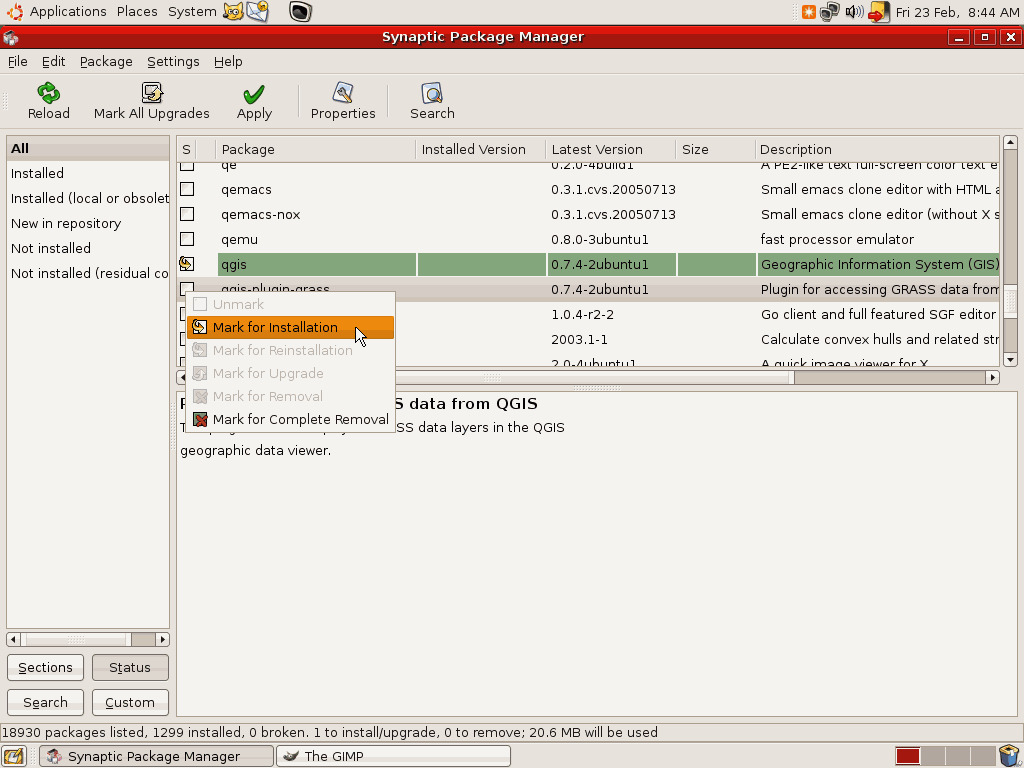Click the Status filter button
This screenshot has width=1024, height=768.
(x=130, y=667)
